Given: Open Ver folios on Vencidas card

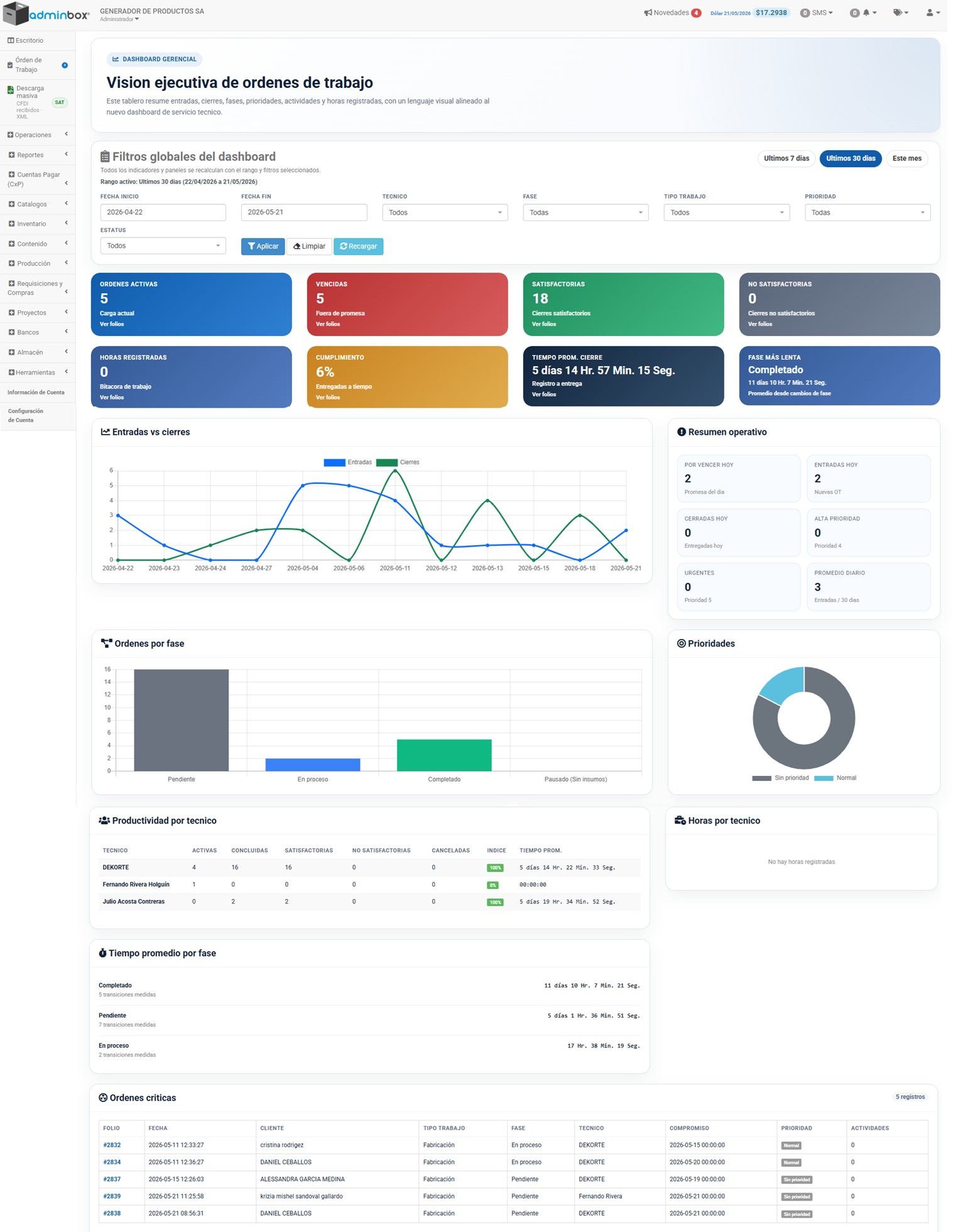Looking at the screenshot, I should [x=328, y=324].
